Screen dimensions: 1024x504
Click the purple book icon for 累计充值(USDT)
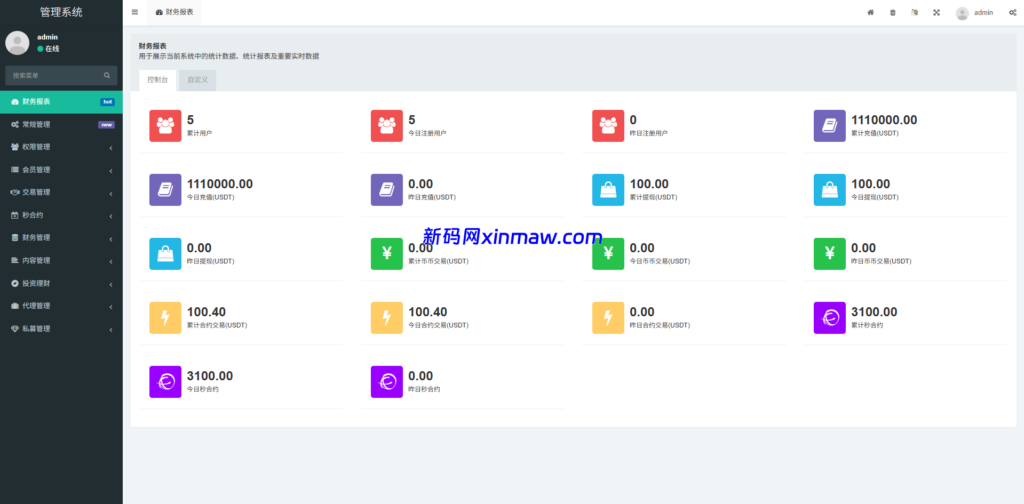tap(829, 125)
